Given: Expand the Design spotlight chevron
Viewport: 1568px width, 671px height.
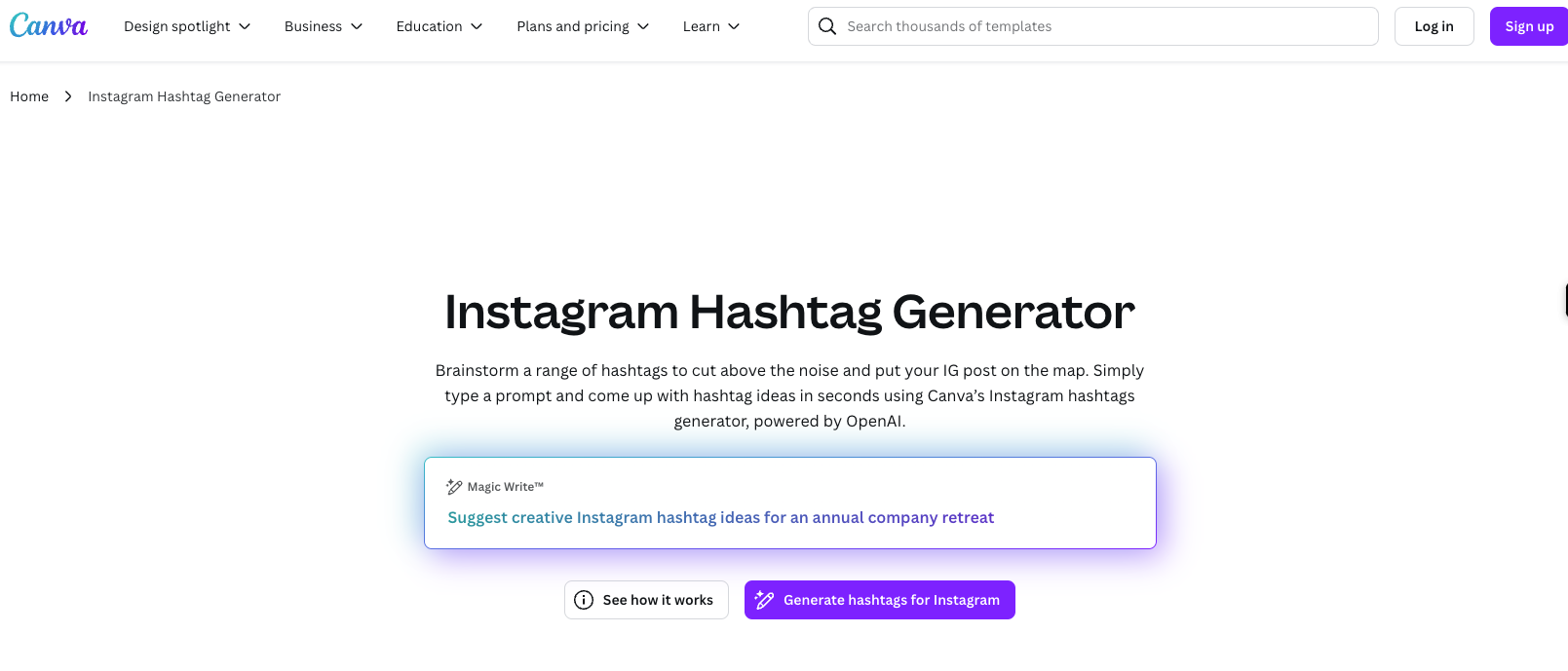Looking at the screenshot, I should point(245,26).
